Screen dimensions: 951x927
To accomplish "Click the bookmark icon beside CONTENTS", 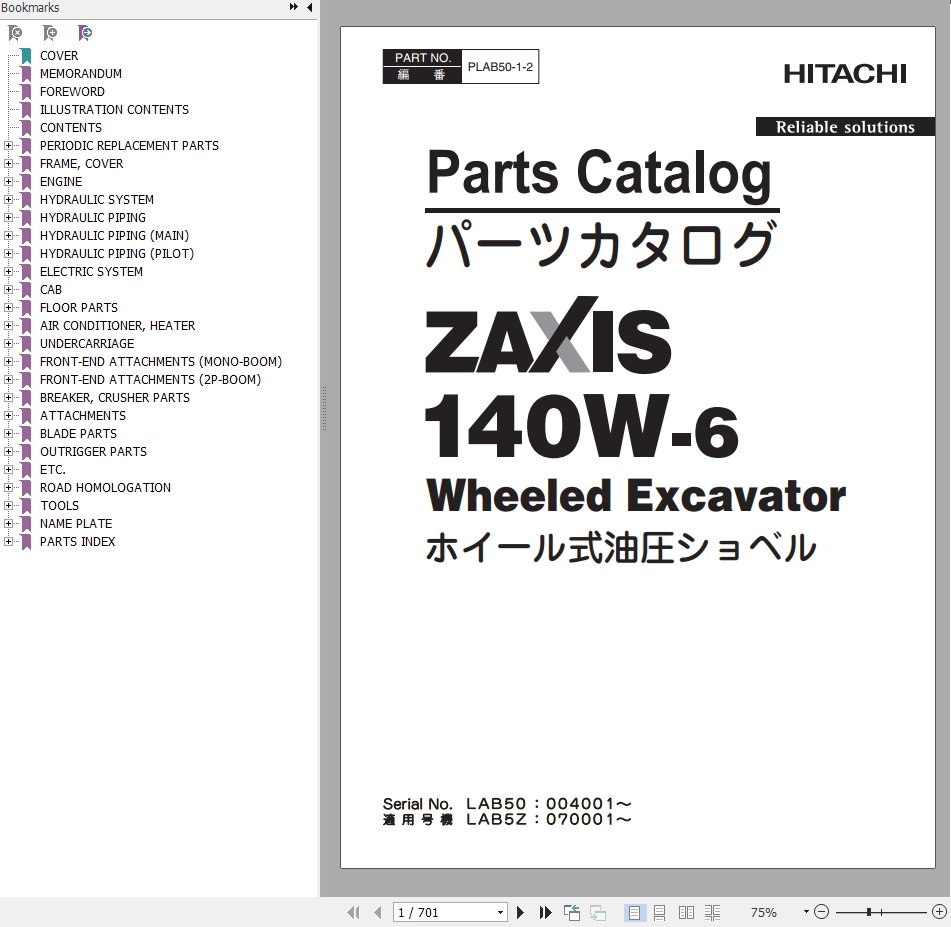I will 27,128.
